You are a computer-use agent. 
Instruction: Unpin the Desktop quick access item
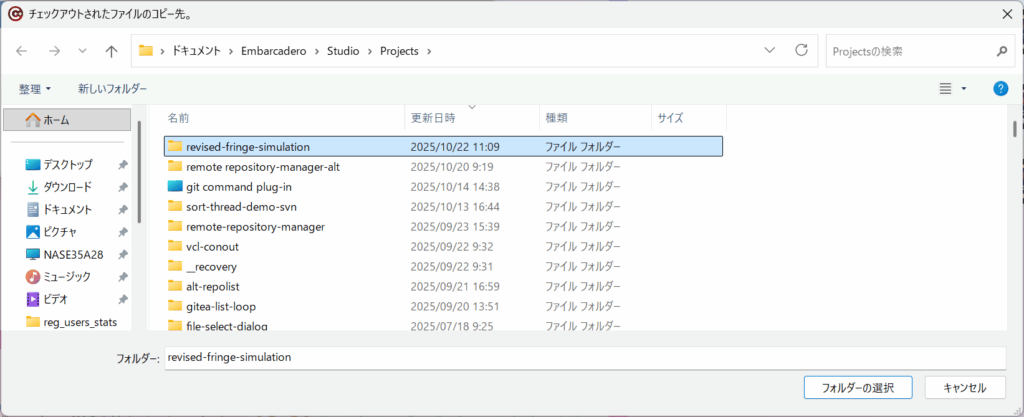coord(122,165)
